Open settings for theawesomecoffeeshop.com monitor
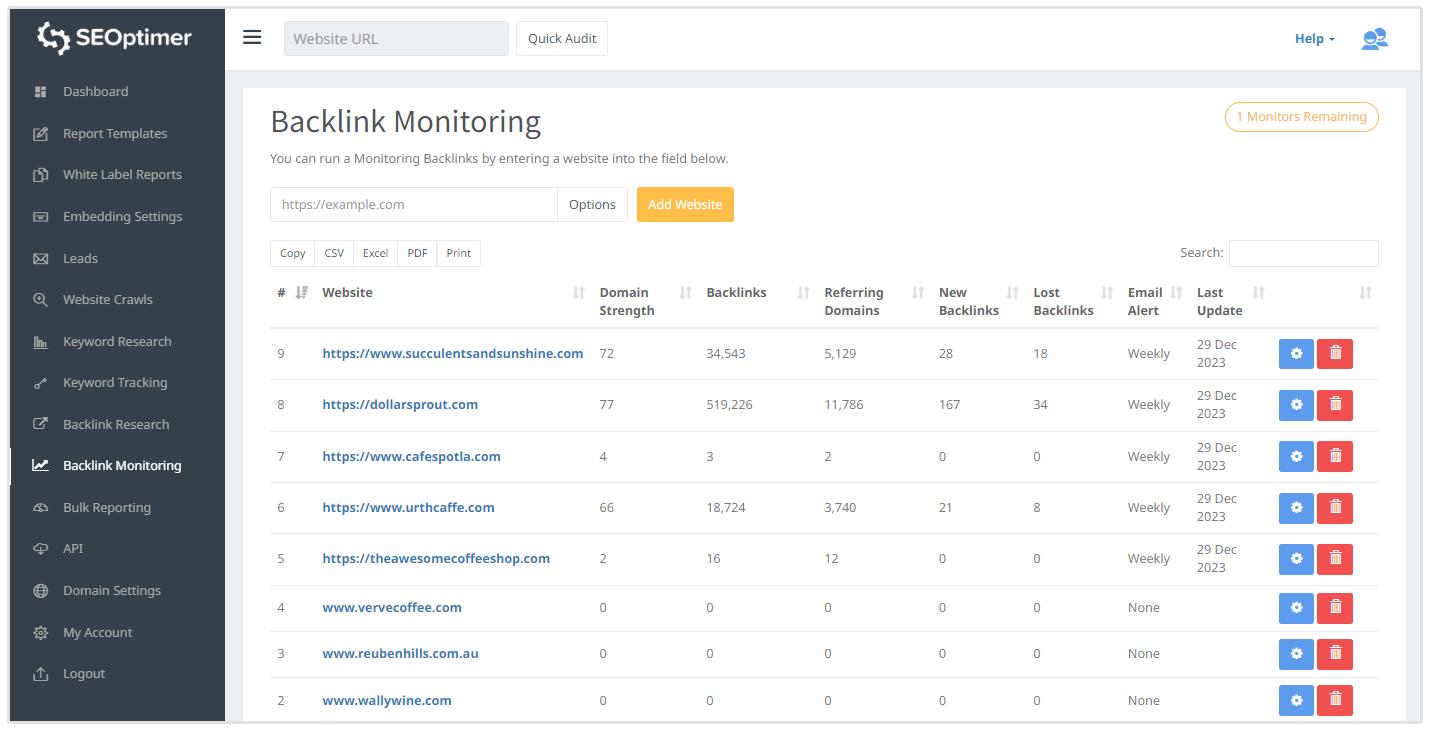The height and width of the screenshot is (730, 1430). point(1296,559)
